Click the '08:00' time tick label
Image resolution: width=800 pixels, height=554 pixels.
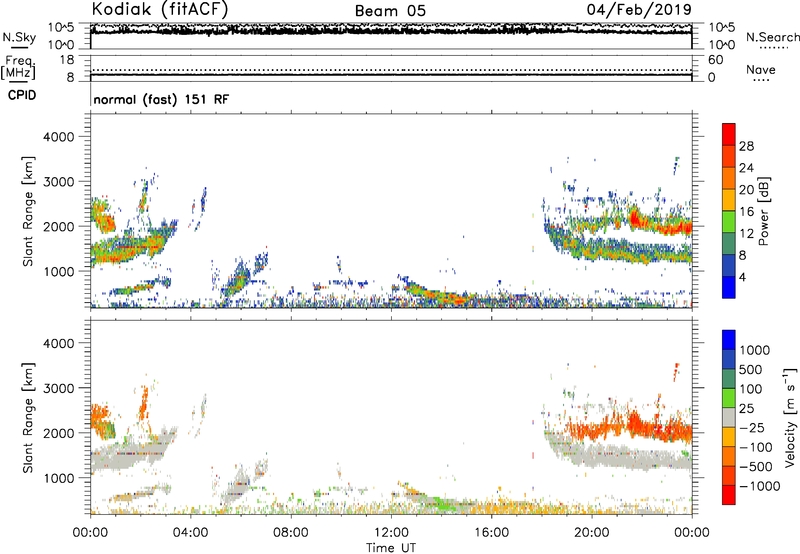coord(290,533)
